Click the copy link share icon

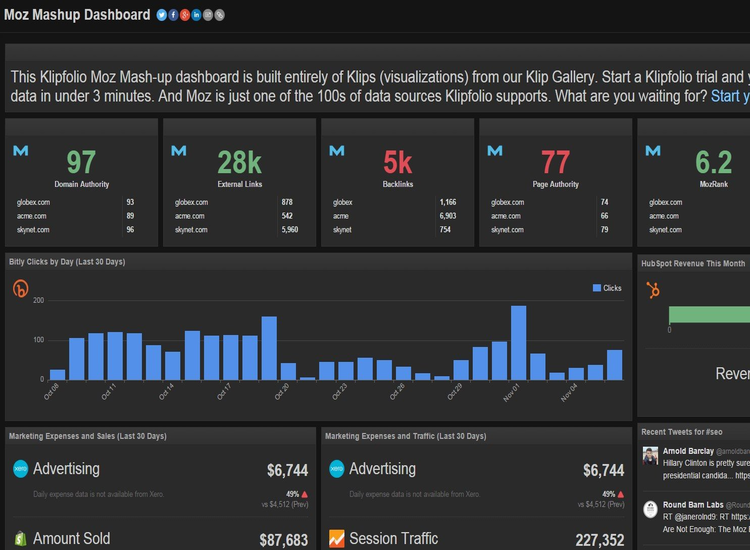[219, 15]
